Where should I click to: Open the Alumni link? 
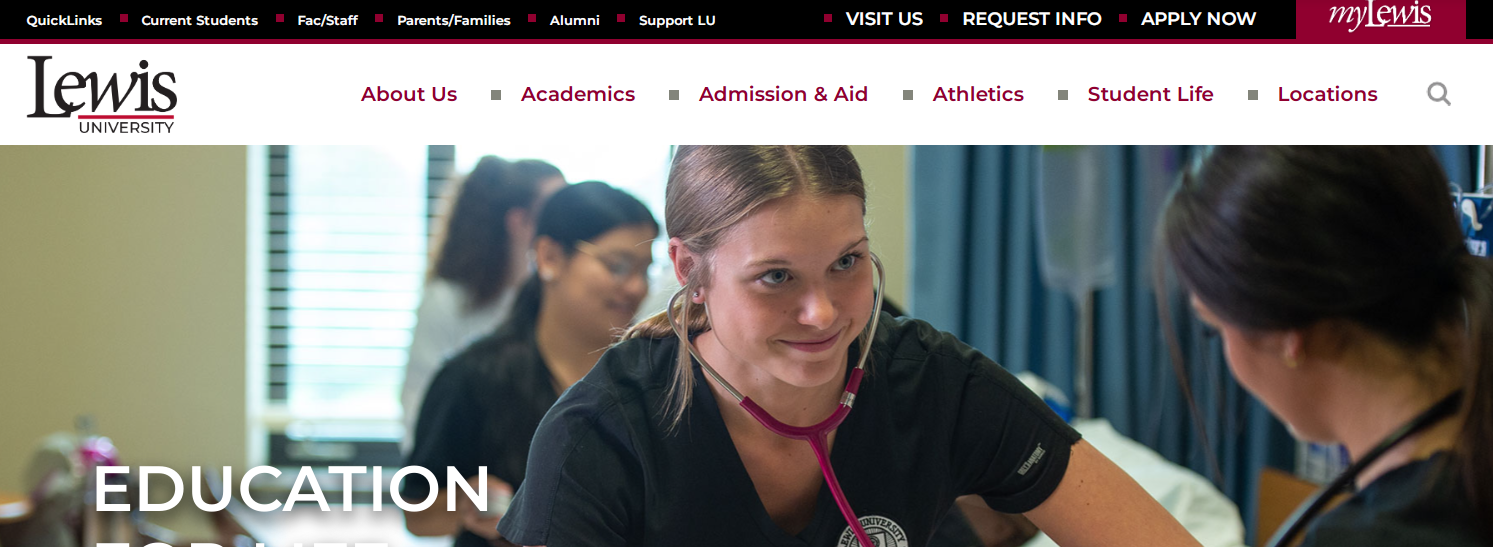click(575, 20)
